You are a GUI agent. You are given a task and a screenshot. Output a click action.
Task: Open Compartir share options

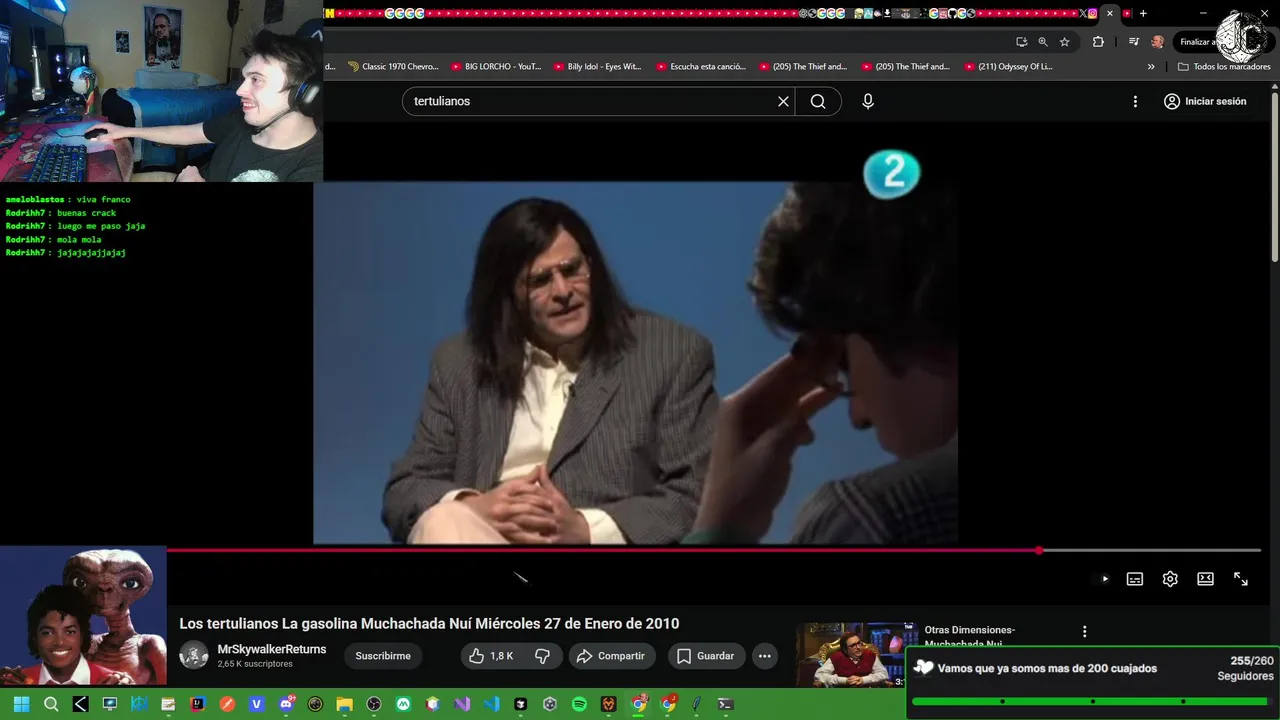(x=612, y=656)
